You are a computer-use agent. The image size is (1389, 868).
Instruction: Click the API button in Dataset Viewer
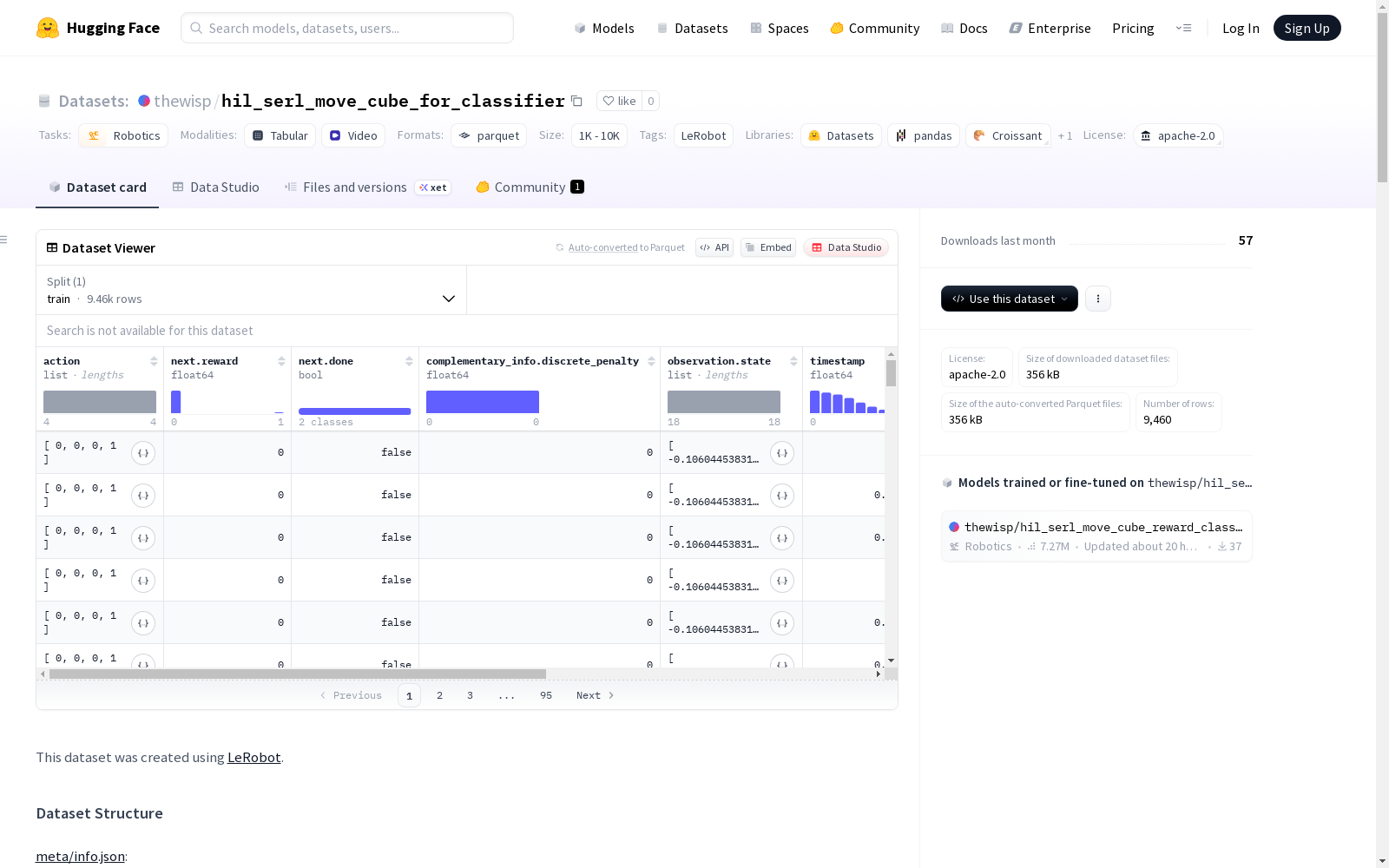point(714,247)
